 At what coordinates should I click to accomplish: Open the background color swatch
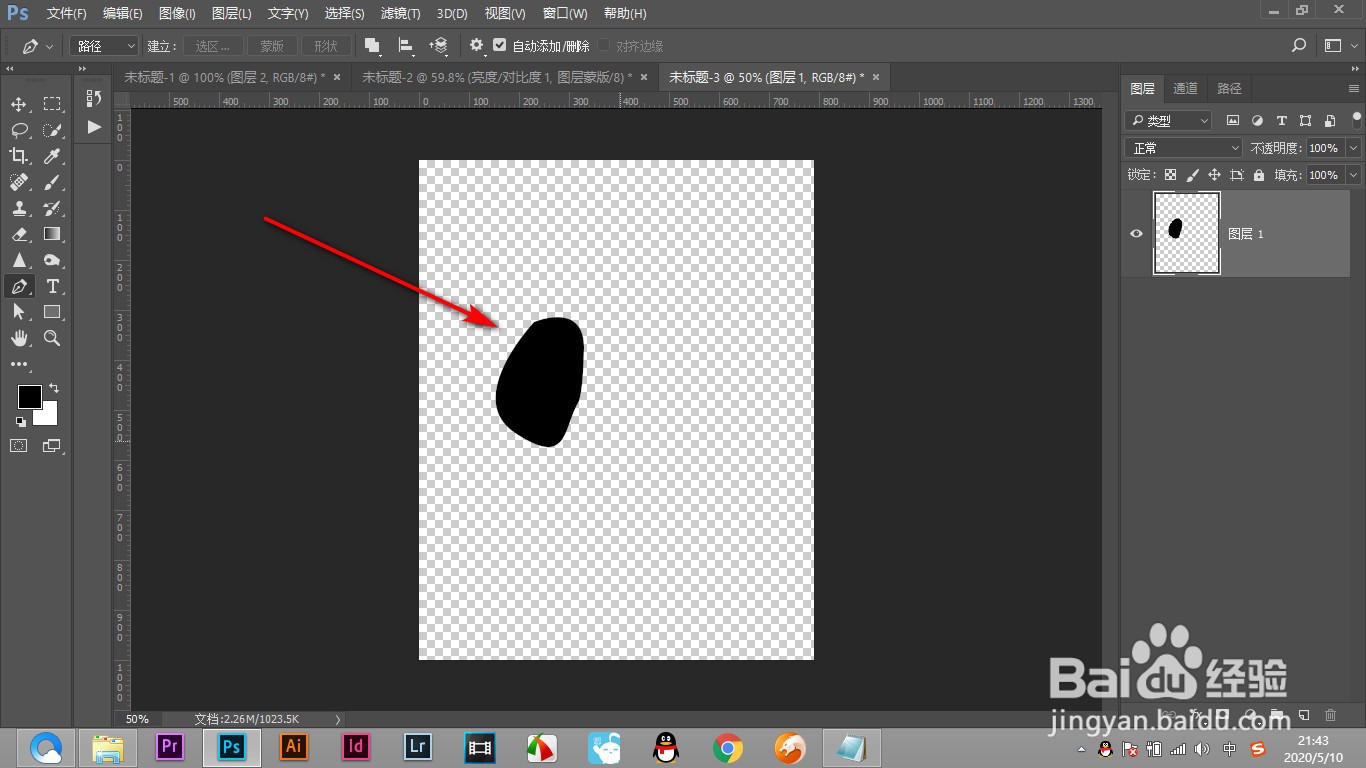tap(49, 416)
